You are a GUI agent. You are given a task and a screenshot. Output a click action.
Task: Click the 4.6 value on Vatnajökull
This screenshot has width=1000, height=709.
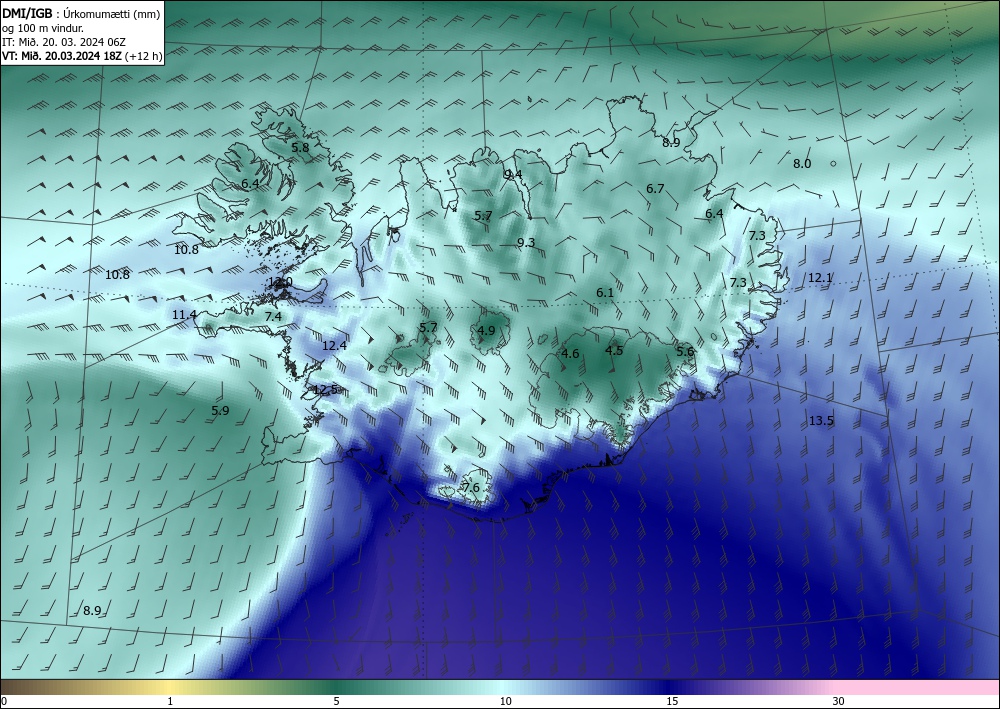click(570, 354)
